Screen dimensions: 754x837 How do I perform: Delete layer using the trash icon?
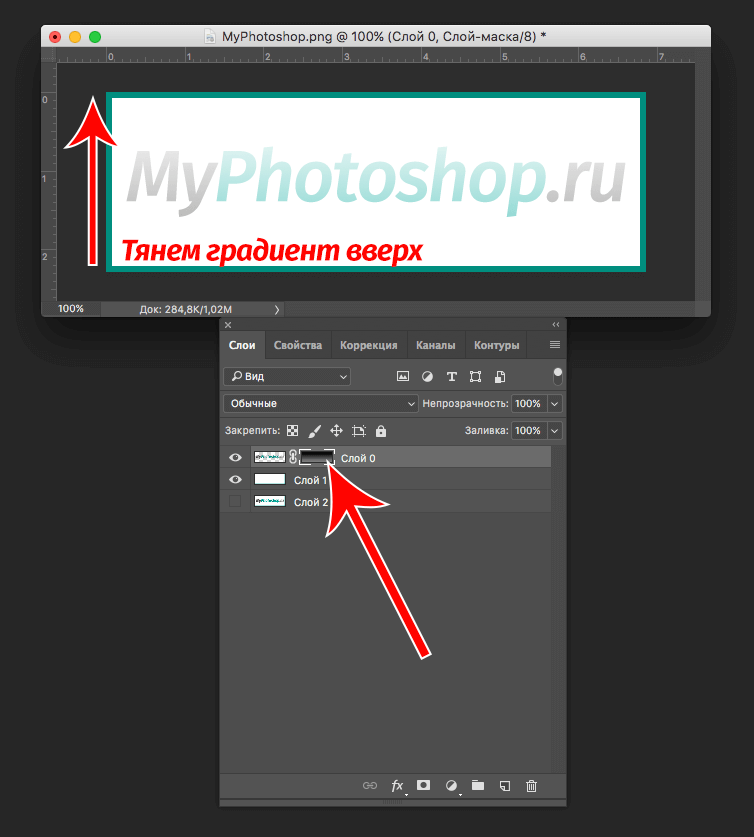point(532,786)
